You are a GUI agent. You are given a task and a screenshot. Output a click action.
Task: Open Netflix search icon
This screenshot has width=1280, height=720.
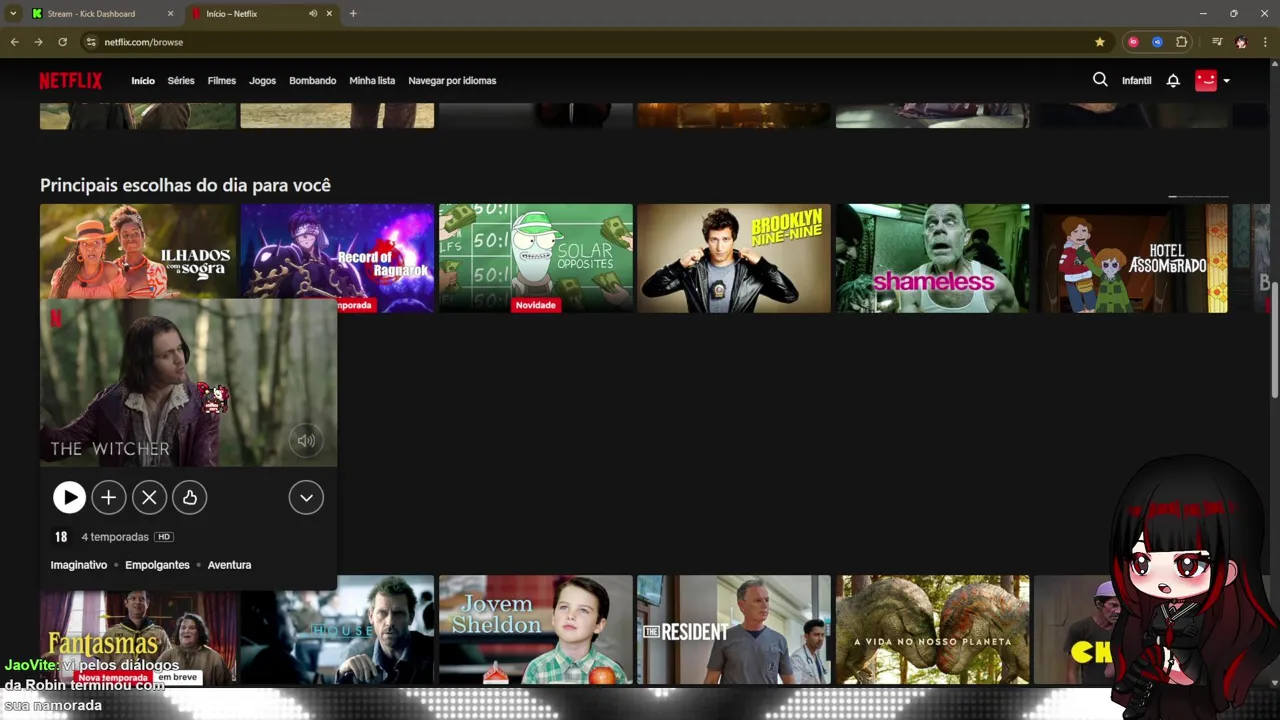click(x=1100, y=80)
